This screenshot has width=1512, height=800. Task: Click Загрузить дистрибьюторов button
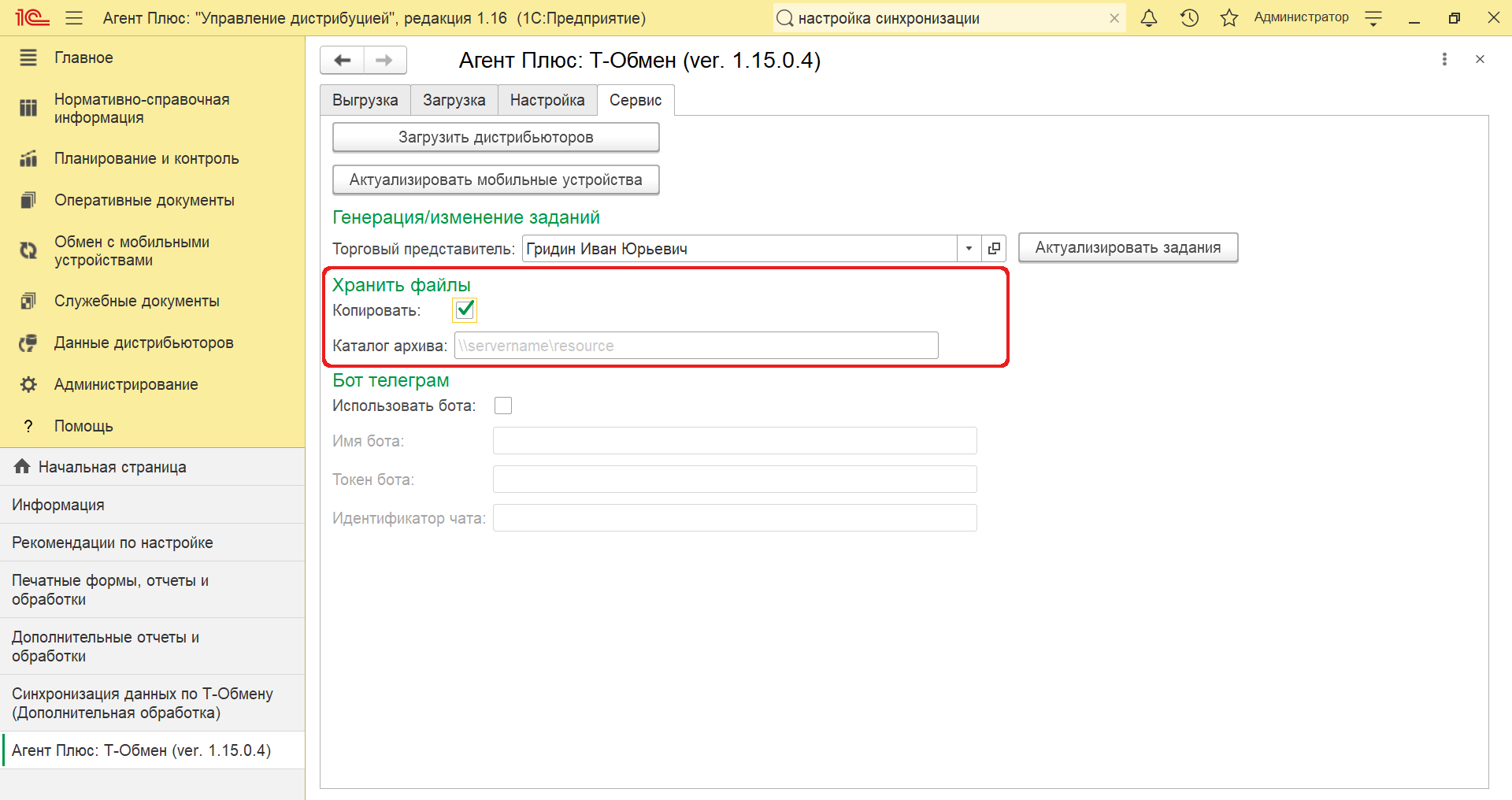(x=495, y=137)
